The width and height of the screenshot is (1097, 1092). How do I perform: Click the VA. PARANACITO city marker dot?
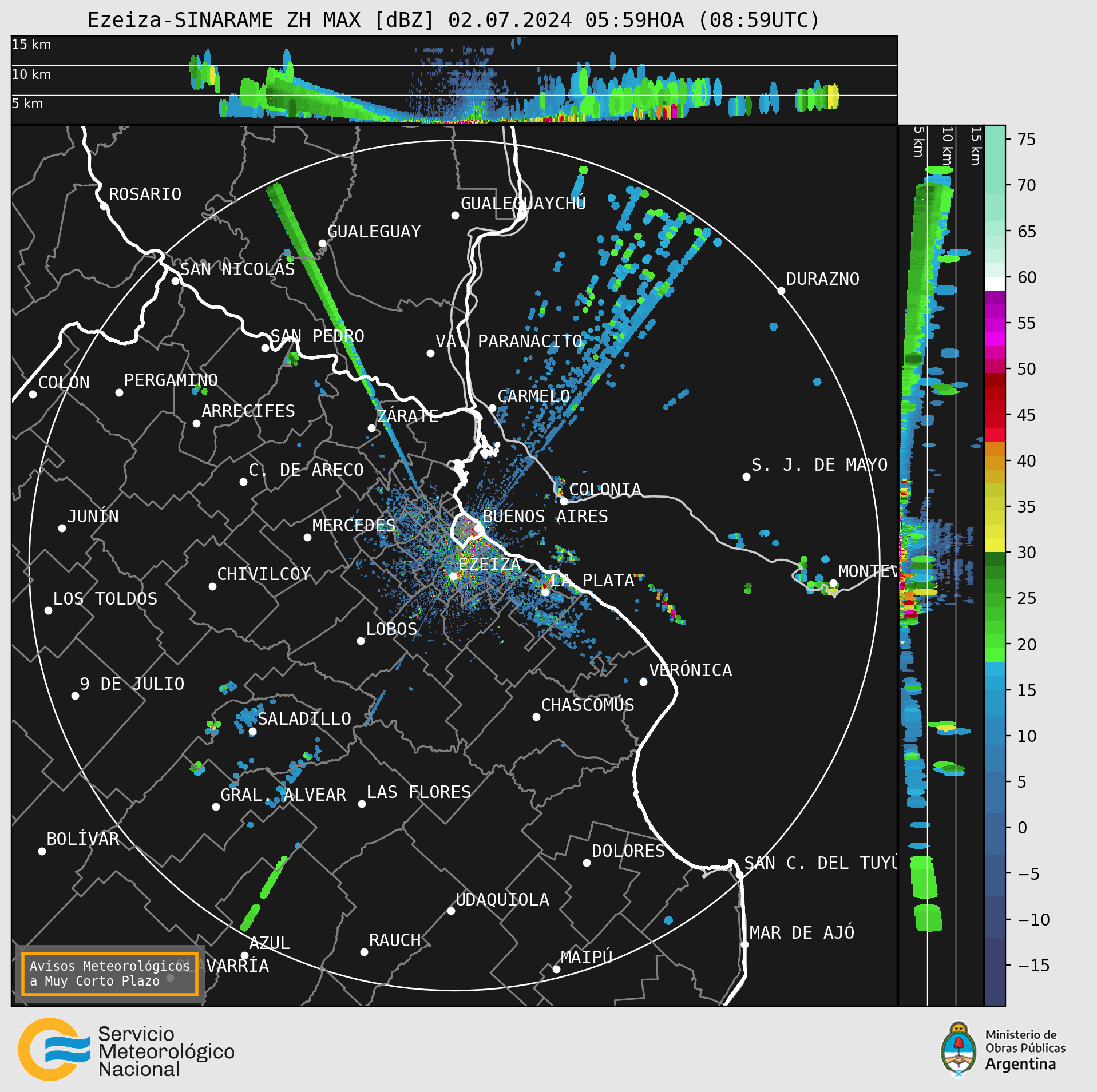(x=430, y=353)
